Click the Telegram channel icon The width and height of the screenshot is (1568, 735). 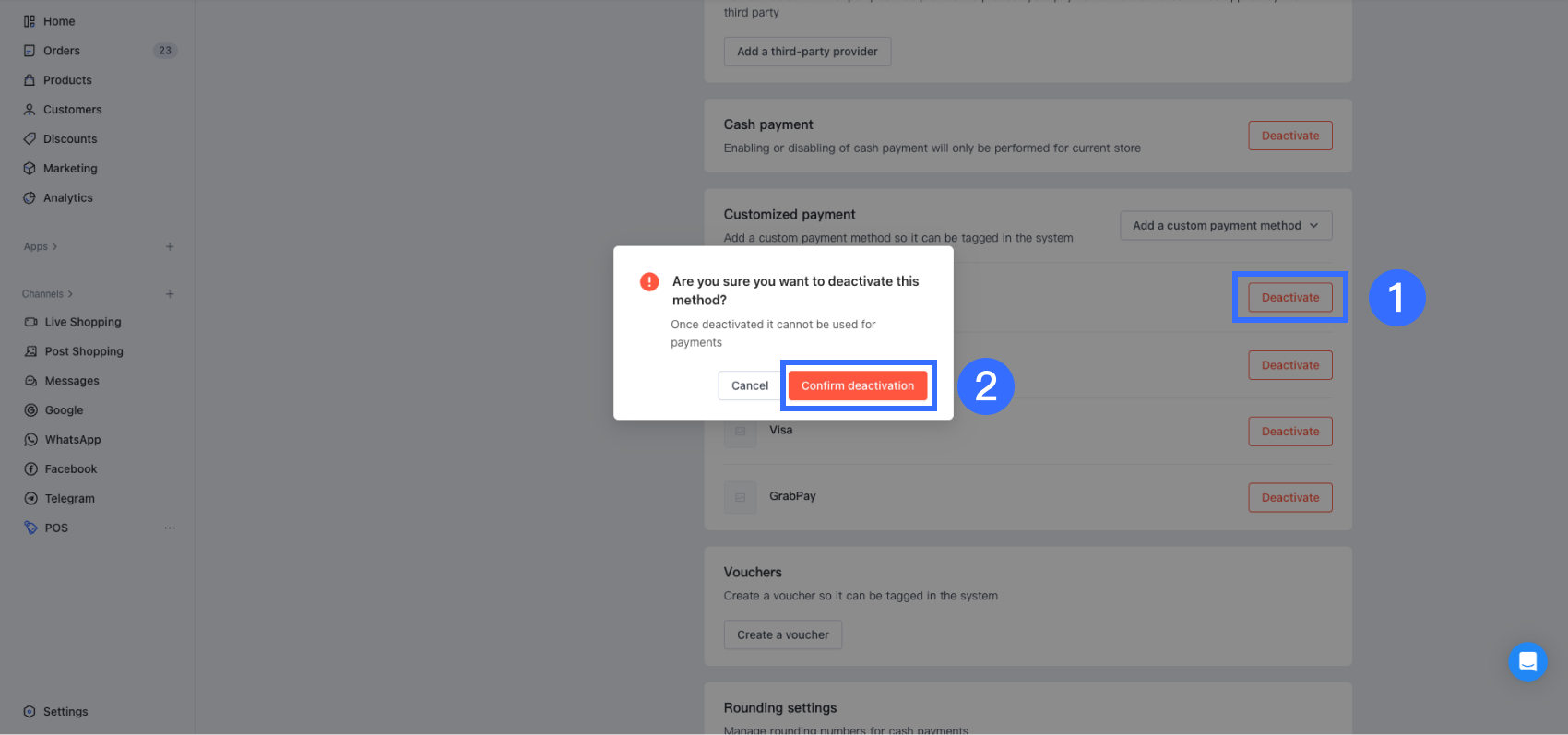point(30,499)
